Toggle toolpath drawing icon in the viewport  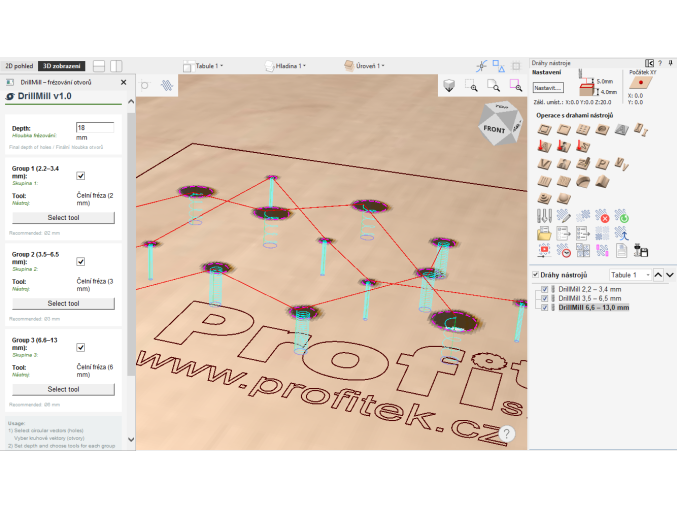(x=167, y=85)
